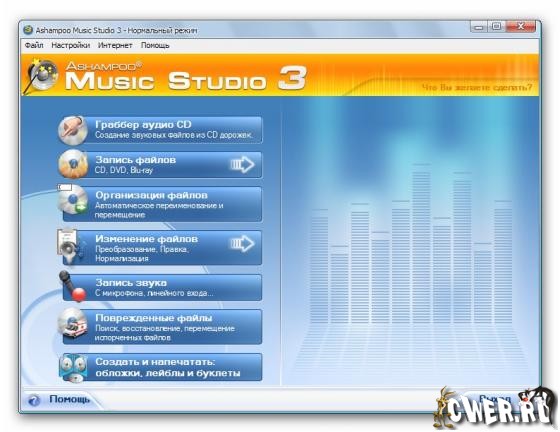Image resolution: width=560 pixels, height=432 pixels.
Task: Click the speaker clipboard icon for Изменение файлов
Action: [x=71, y=246]
